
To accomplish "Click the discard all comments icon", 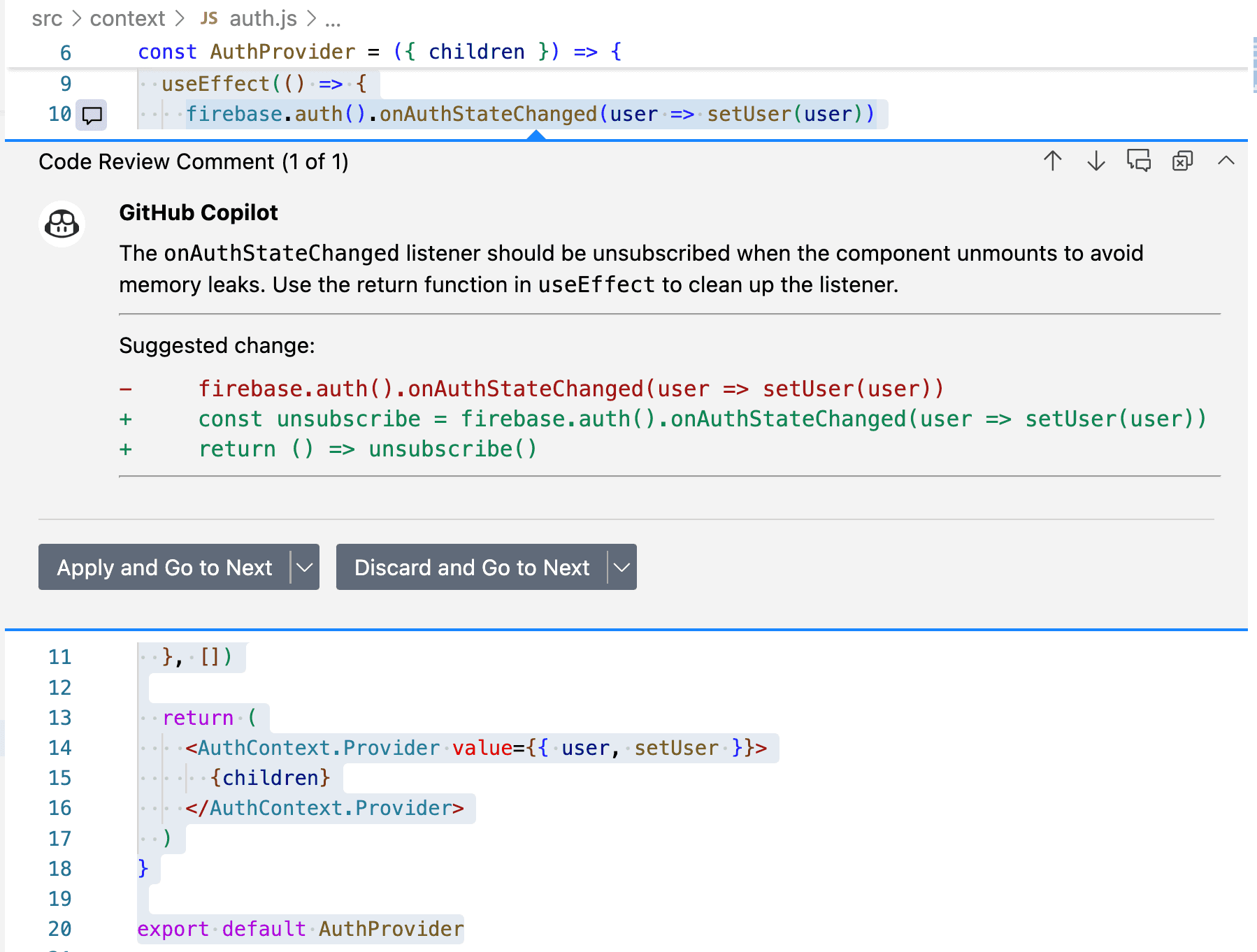I will pyautogui.click(x=1182, y=161).
